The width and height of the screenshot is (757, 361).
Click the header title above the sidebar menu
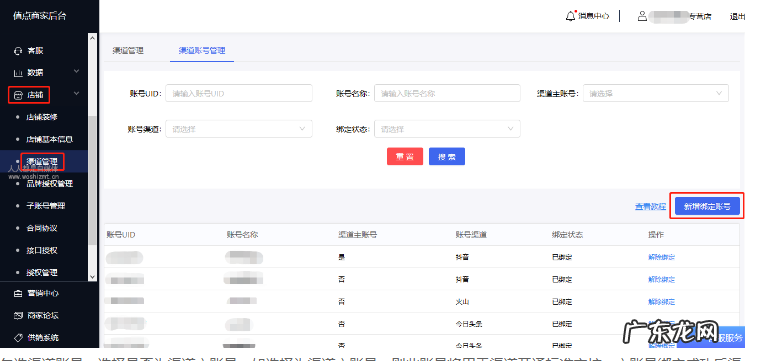click(x=40, y=15)
